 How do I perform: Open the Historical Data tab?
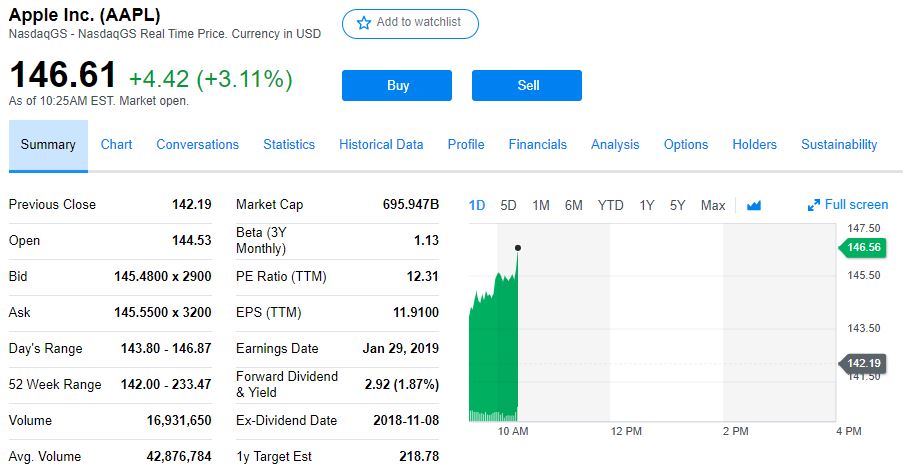(x=381, y=144)
